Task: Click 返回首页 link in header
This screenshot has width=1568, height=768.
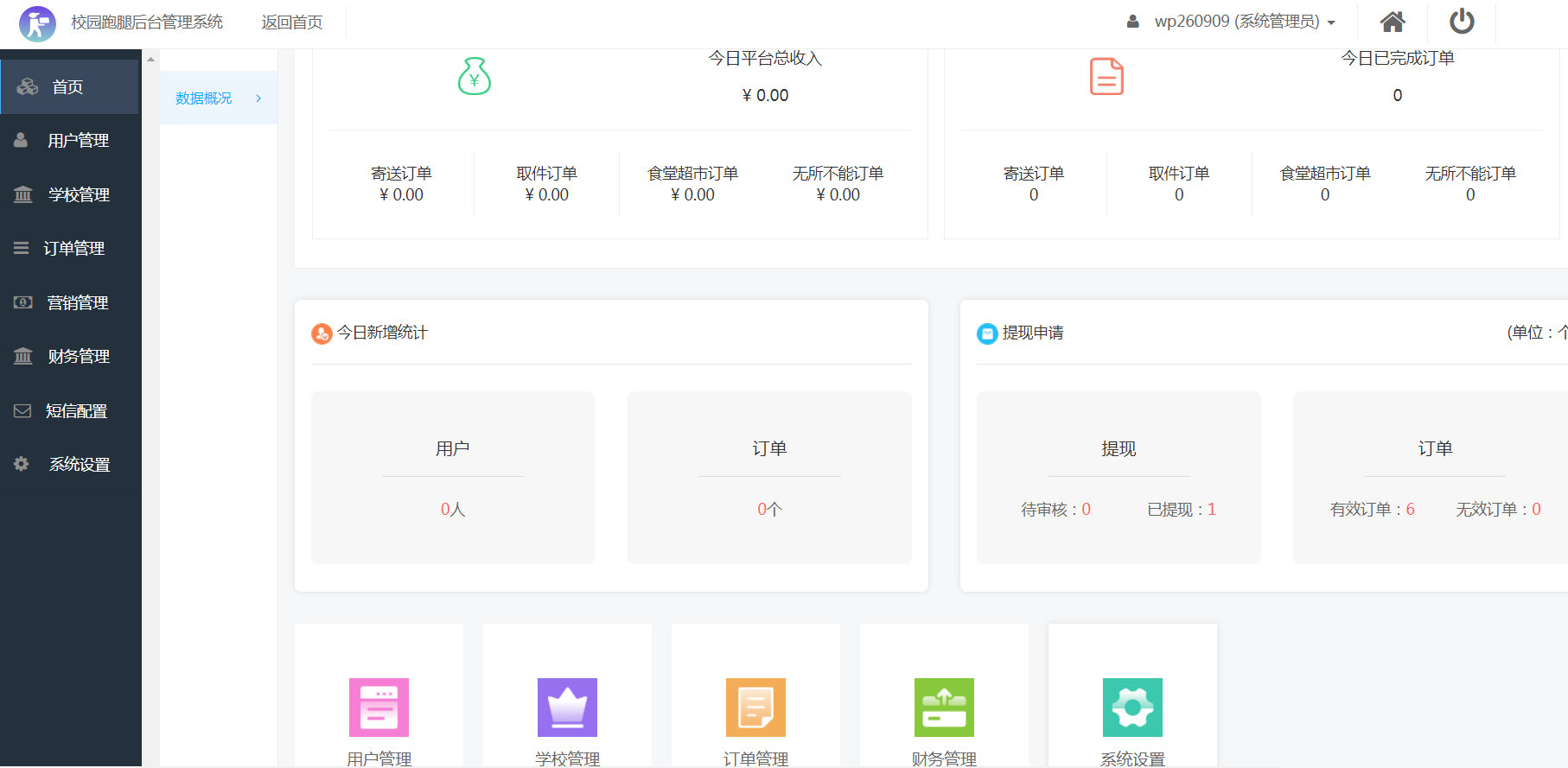Action: [292, 22]
